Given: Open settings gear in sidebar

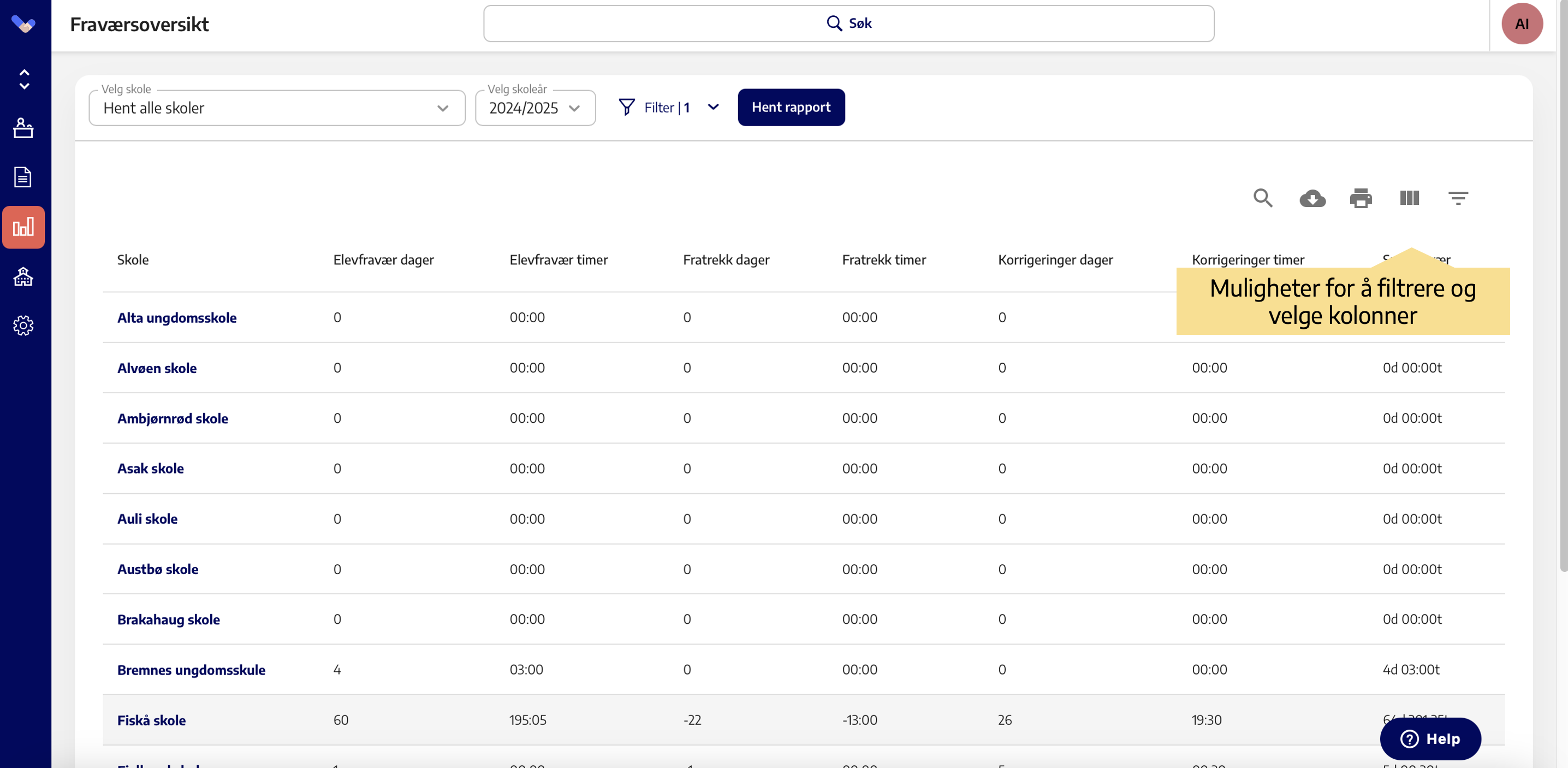Looking at the screenshot, I should click(x=23, y=326).
